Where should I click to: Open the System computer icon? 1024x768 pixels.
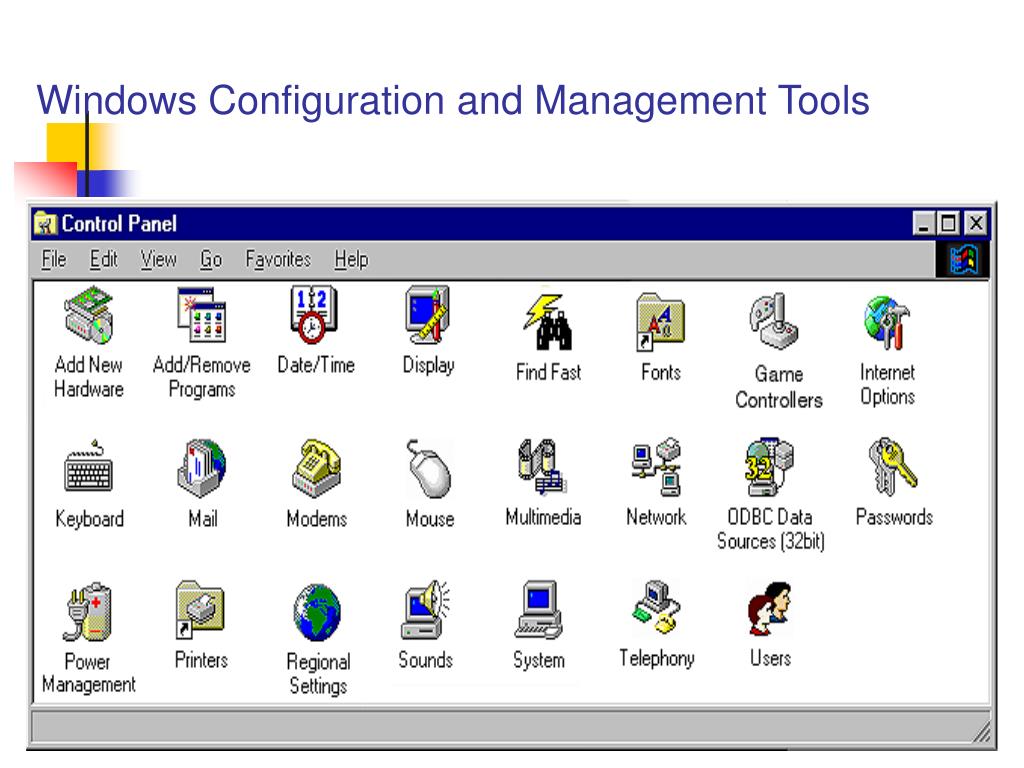(538, 610)
